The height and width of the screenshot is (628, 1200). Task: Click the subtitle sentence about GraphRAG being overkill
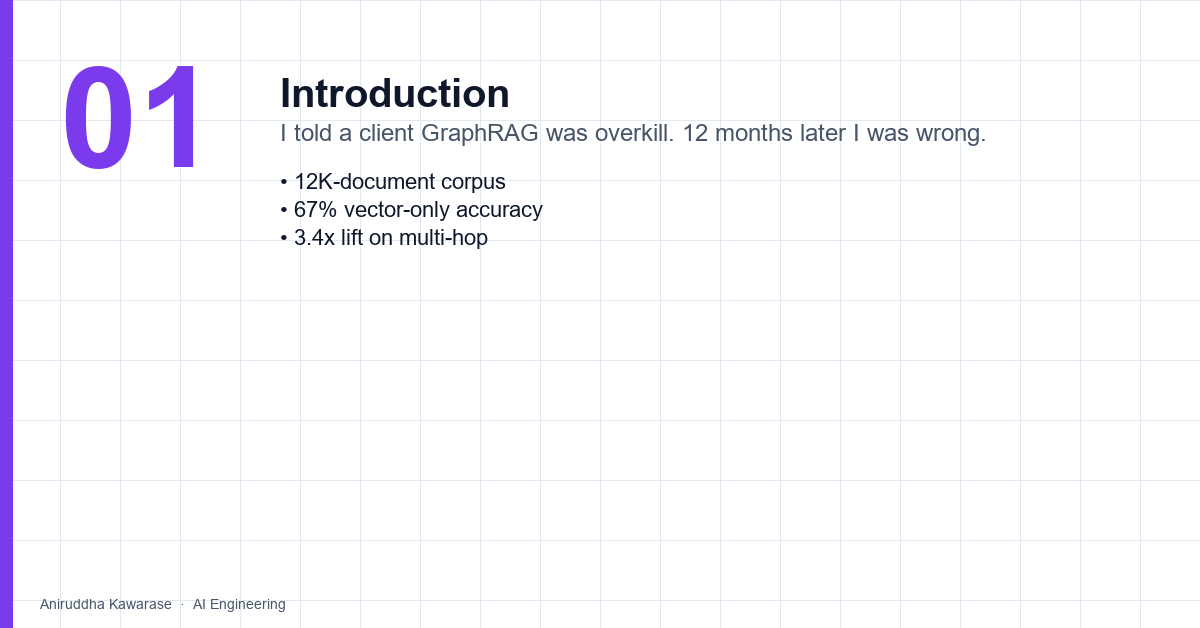pyautogui.click(x=633, y=133)
